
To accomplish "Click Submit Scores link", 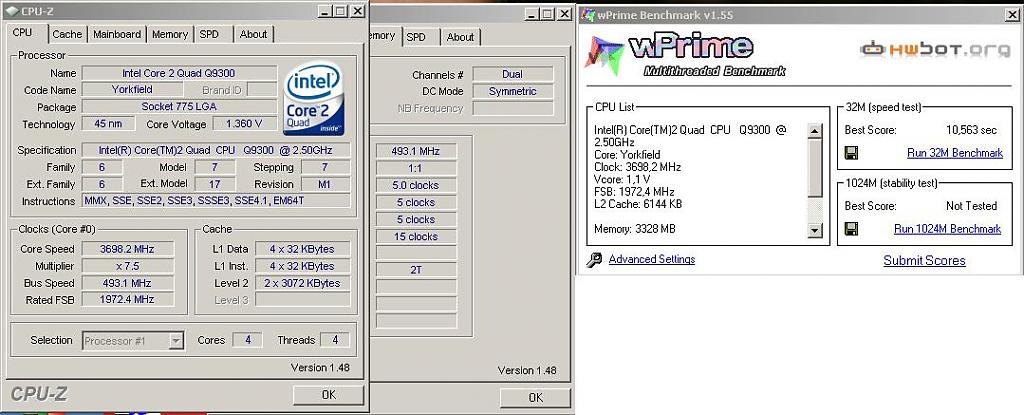I will [924, 260].
